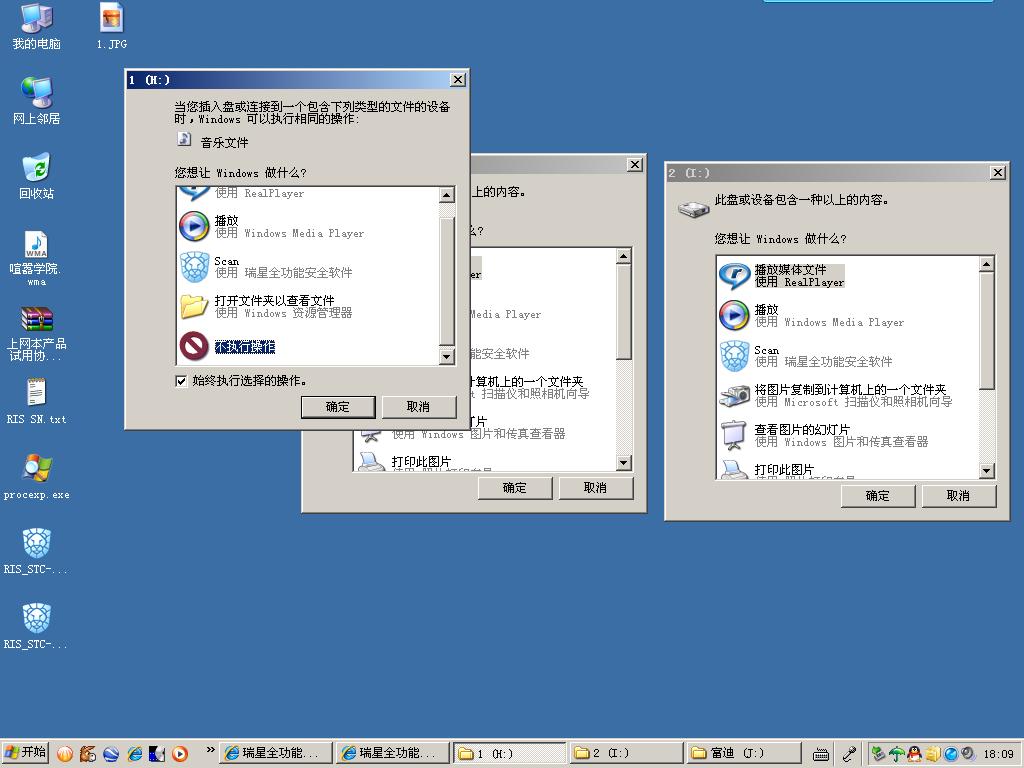Click 取消 in the middle dialog

coord(596,488)
